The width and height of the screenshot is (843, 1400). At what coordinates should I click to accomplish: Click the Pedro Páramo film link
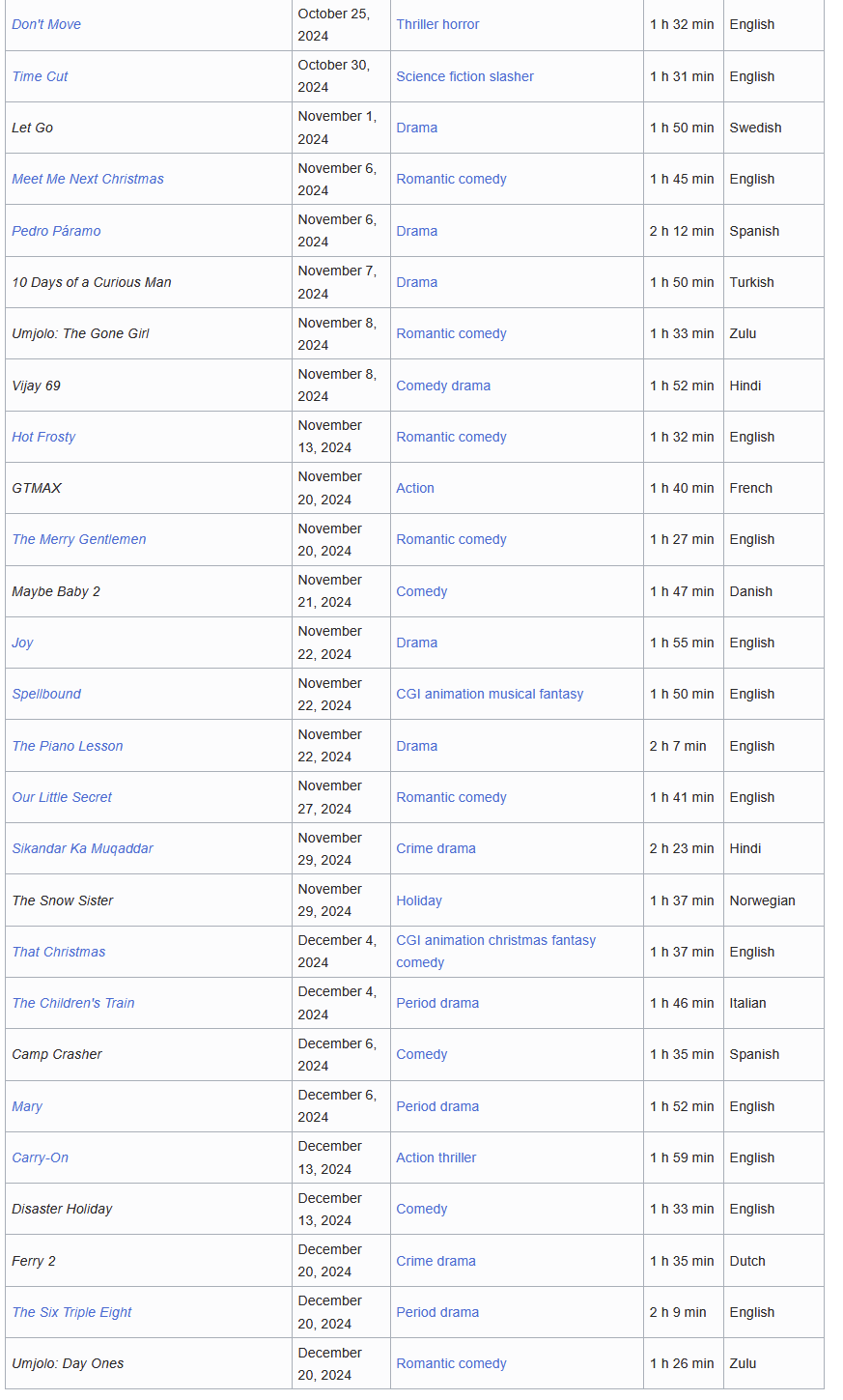pos(56,231)
